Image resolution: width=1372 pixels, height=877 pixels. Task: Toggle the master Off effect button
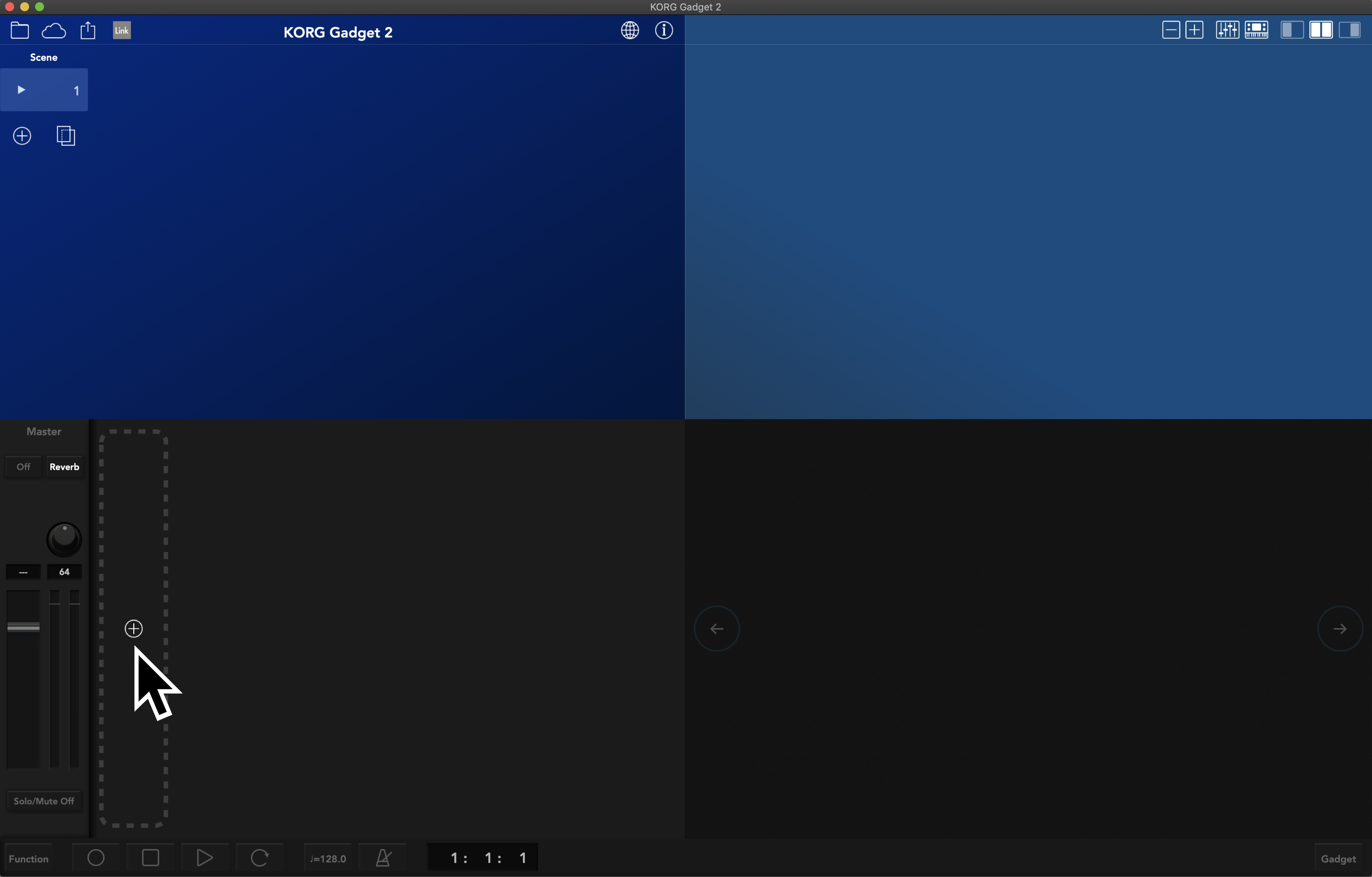coord(24,467)
